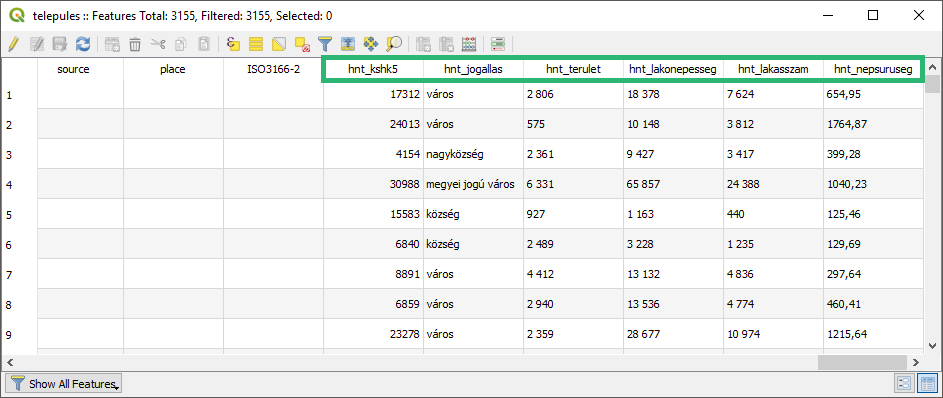Click the New field icon
Image resolution: width=943 pixels, height=398 pixels.
[x=423, y=43]
